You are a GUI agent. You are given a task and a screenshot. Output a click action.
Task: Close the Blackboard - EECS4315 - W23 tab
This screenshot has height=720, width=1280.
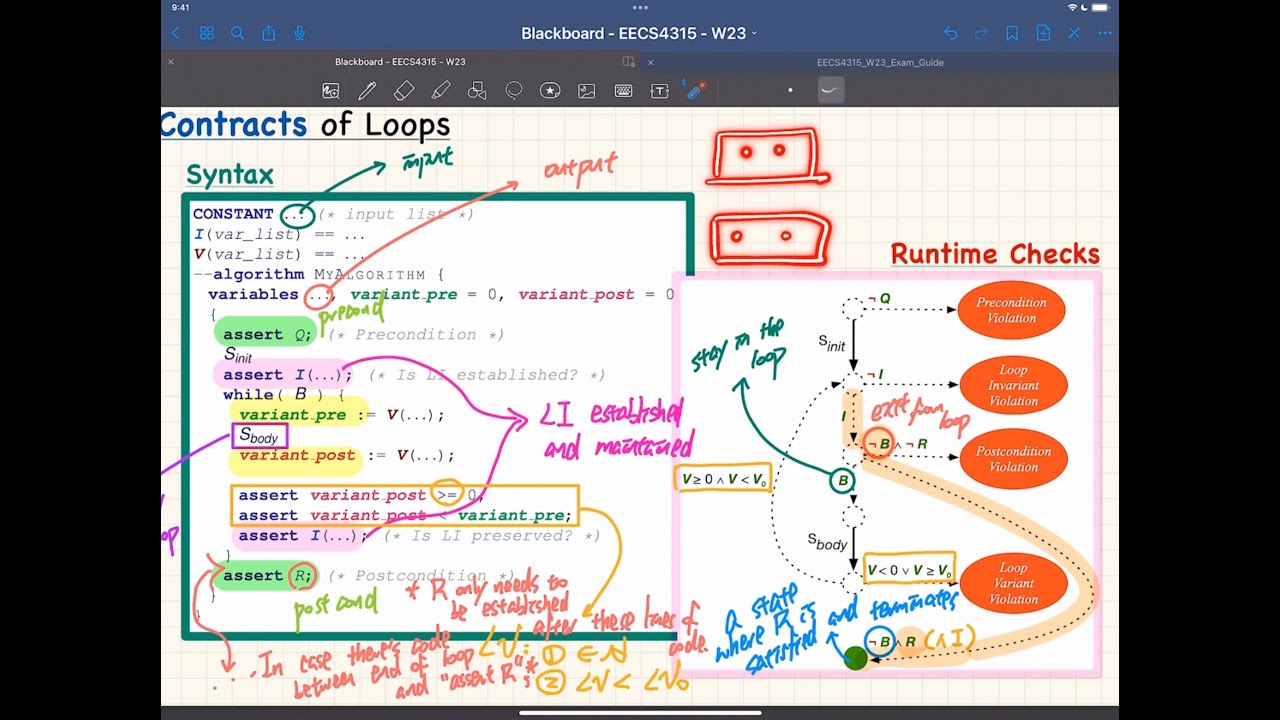point(171,62)
